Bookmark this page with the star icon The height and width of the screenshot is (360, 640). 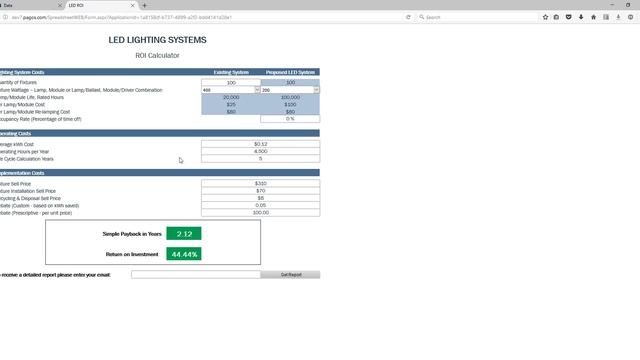pos(545,17)
